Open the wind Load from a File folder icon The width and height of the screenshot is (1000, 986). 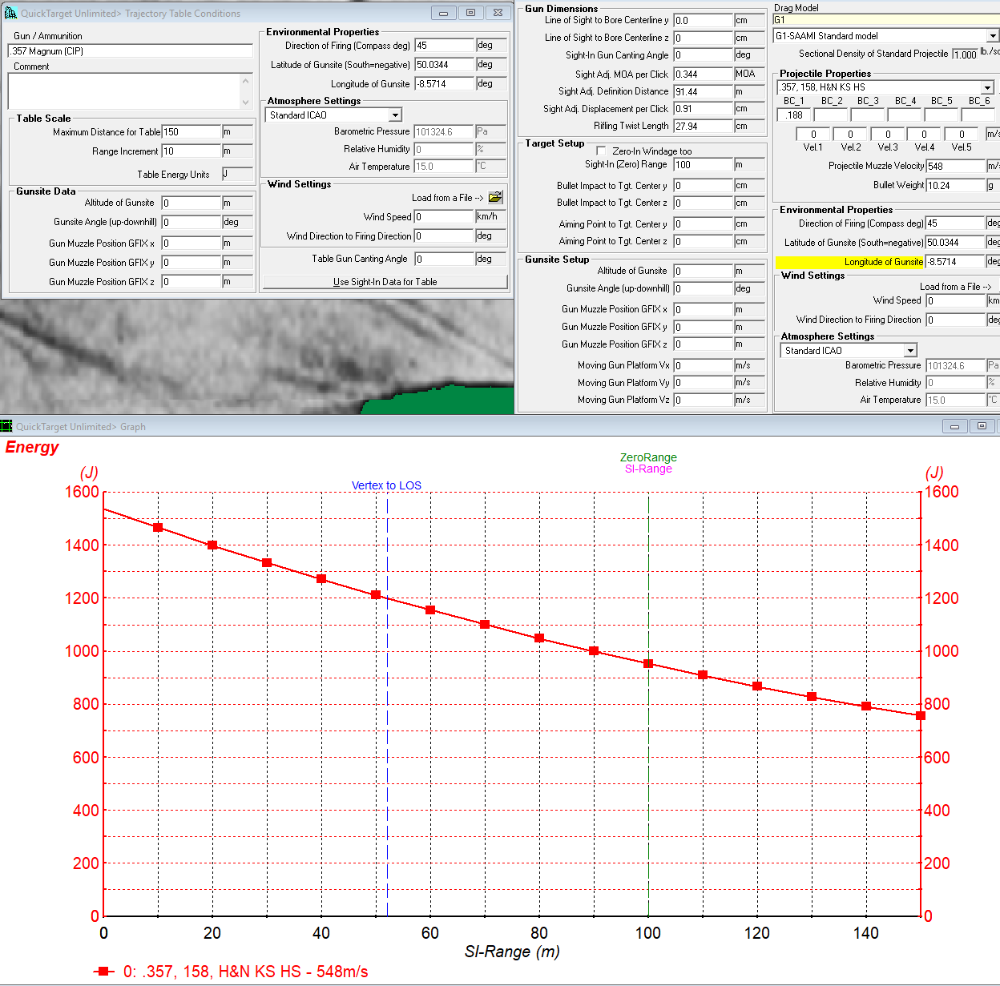[x=496, y=197]
